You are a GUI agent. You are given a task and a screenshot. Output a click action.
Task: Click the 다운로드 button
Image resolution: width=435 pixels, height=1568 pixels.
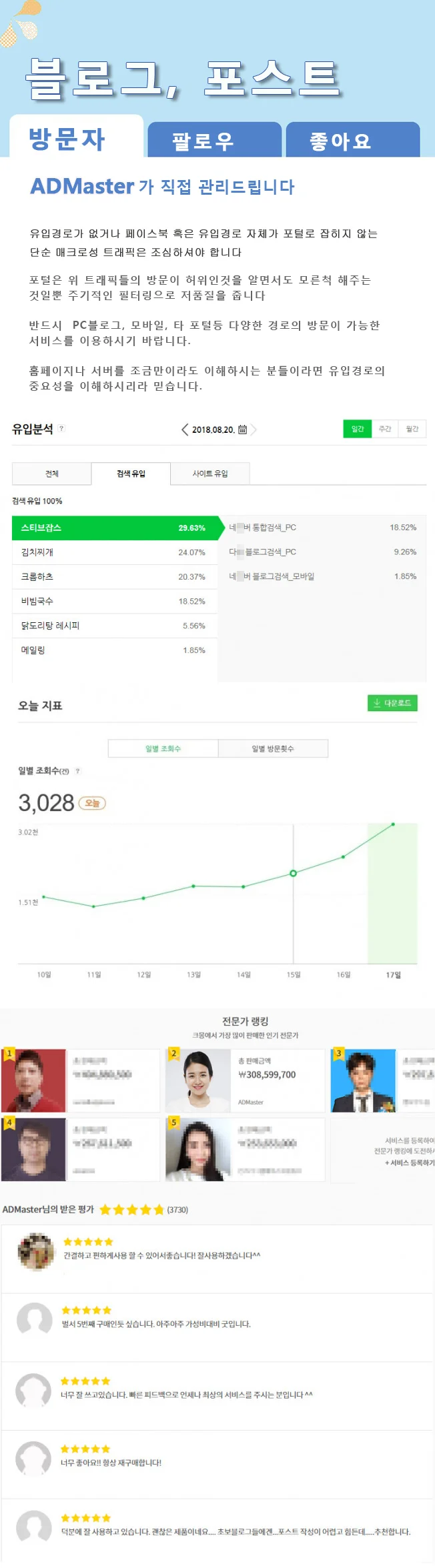coord(394,702)
